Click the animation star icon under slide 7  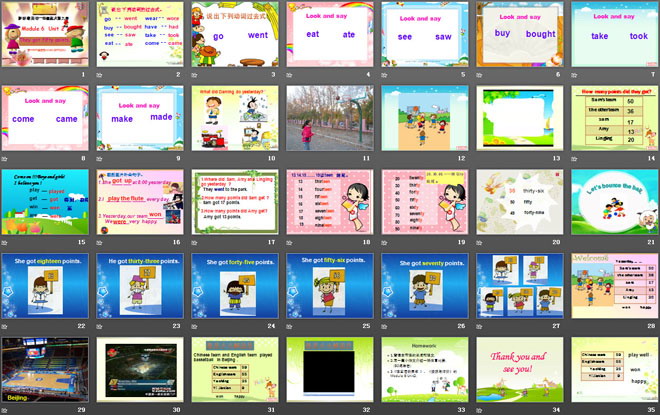[x=574, y=75]
